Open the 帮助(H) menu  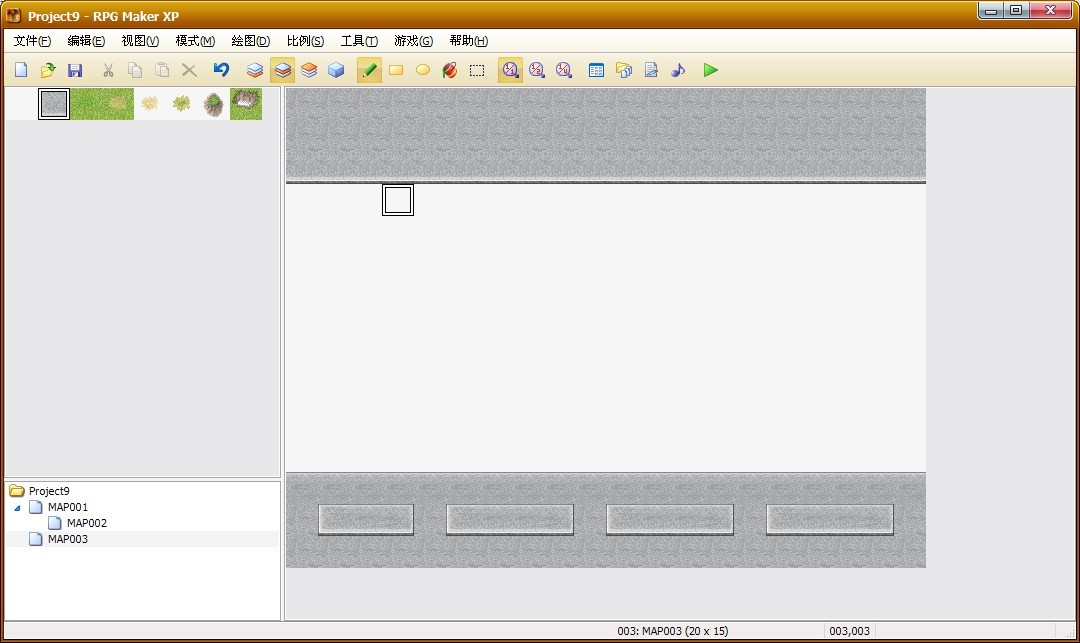(x=468, y=41)
